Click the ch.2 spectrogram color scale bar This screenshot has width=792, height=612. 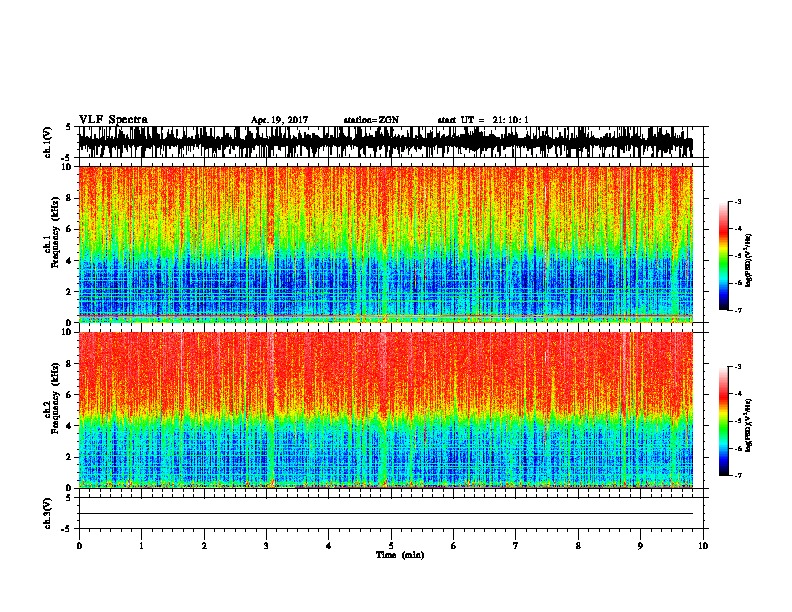tap(724, 421)
